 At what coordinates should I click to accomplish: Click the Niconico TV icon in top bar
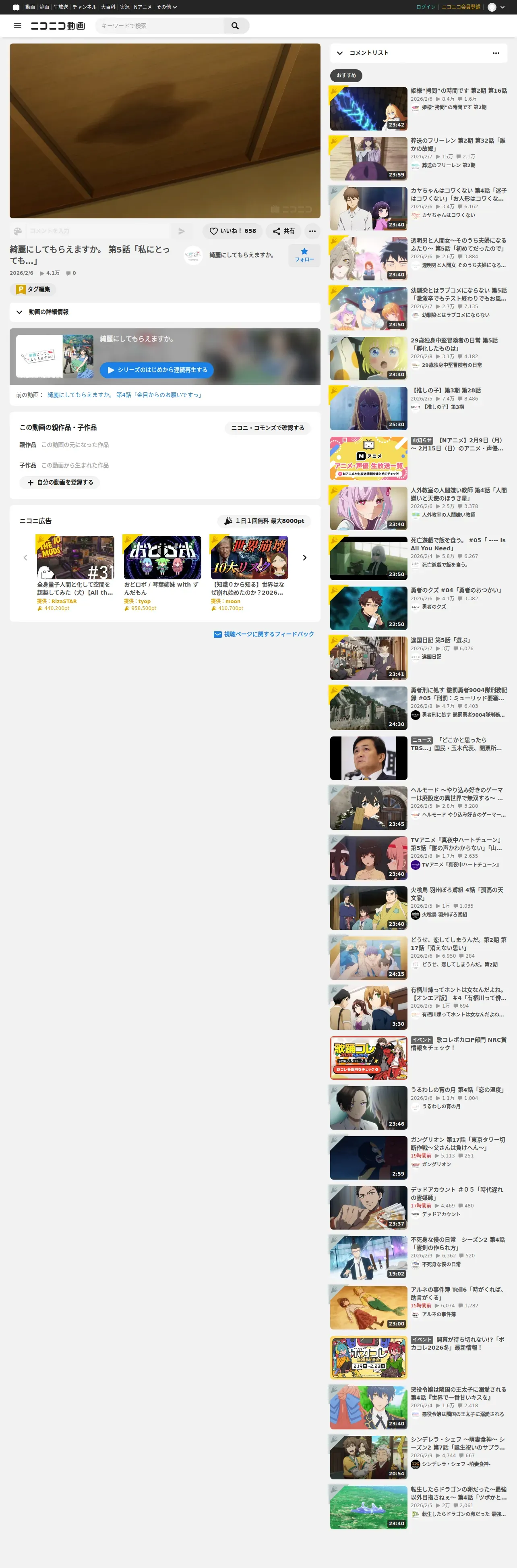click(16, 7)
